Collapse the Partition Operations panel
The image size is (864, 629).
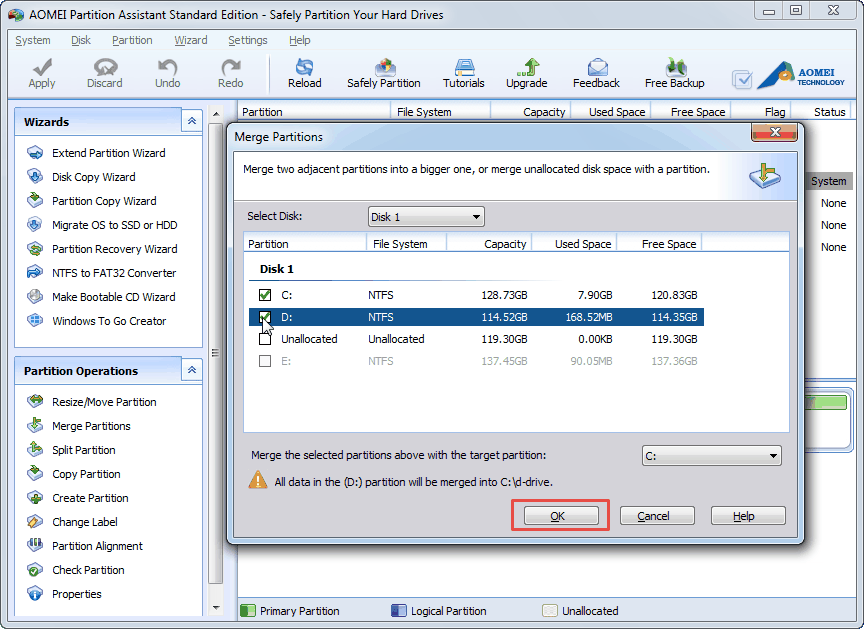[x=192, y=370]
